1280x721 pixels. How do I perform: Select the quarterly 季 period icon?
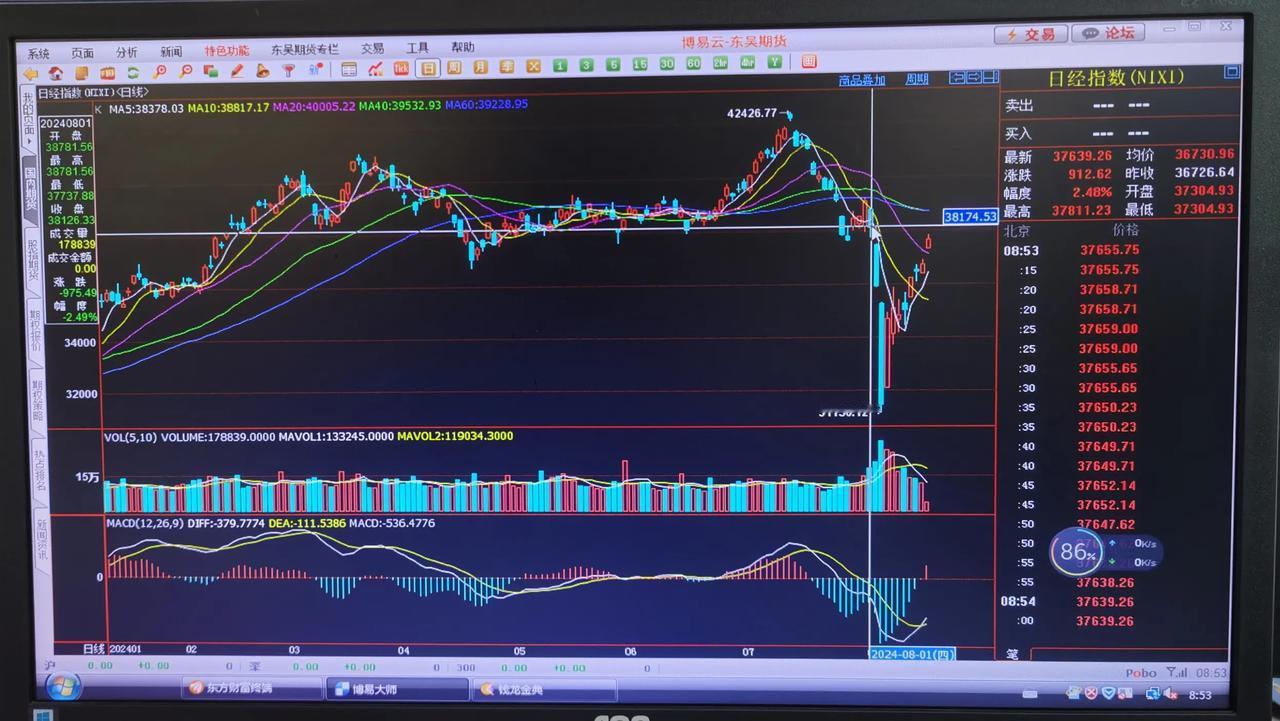click(x=507, y=67)
